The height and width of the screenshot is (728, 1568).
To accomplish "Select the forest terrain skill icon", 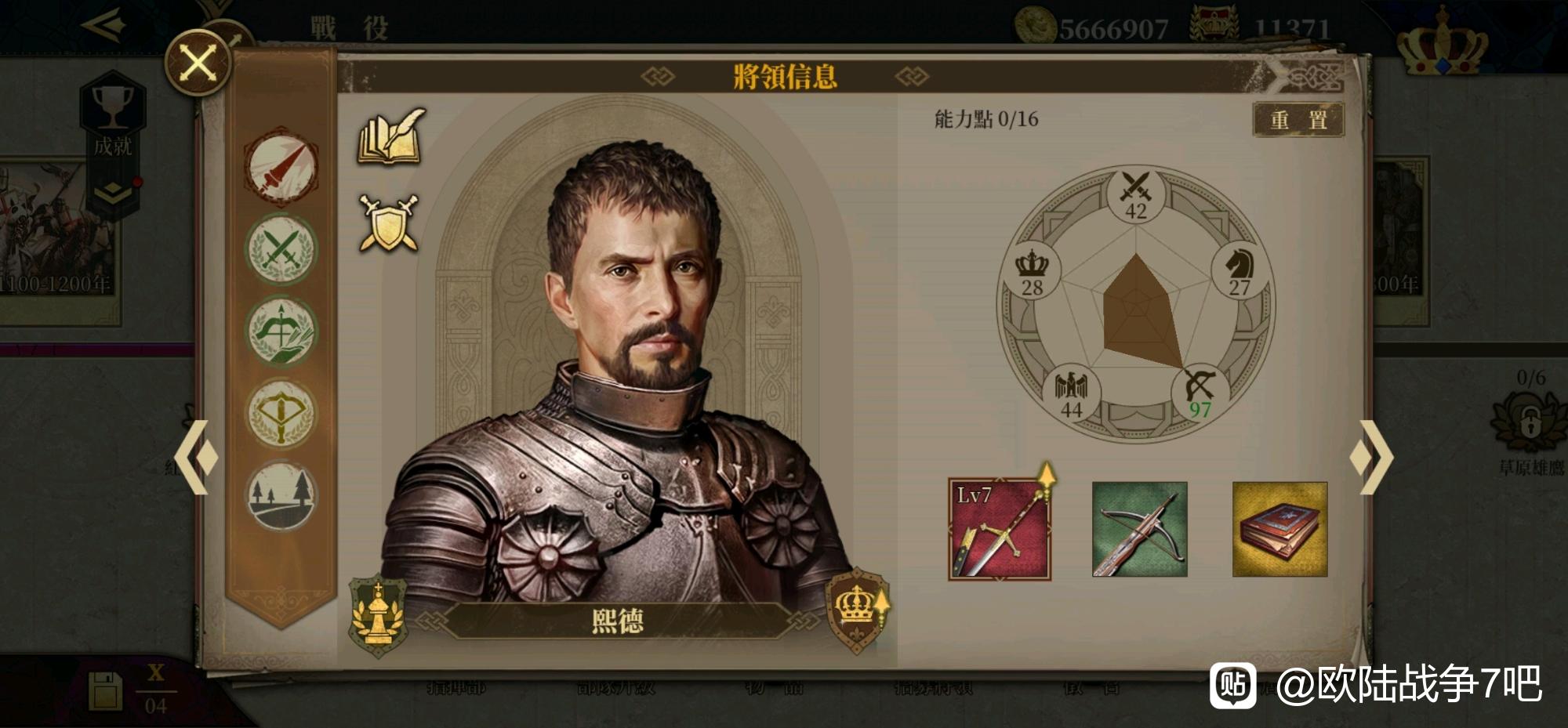I will (281, 495).
